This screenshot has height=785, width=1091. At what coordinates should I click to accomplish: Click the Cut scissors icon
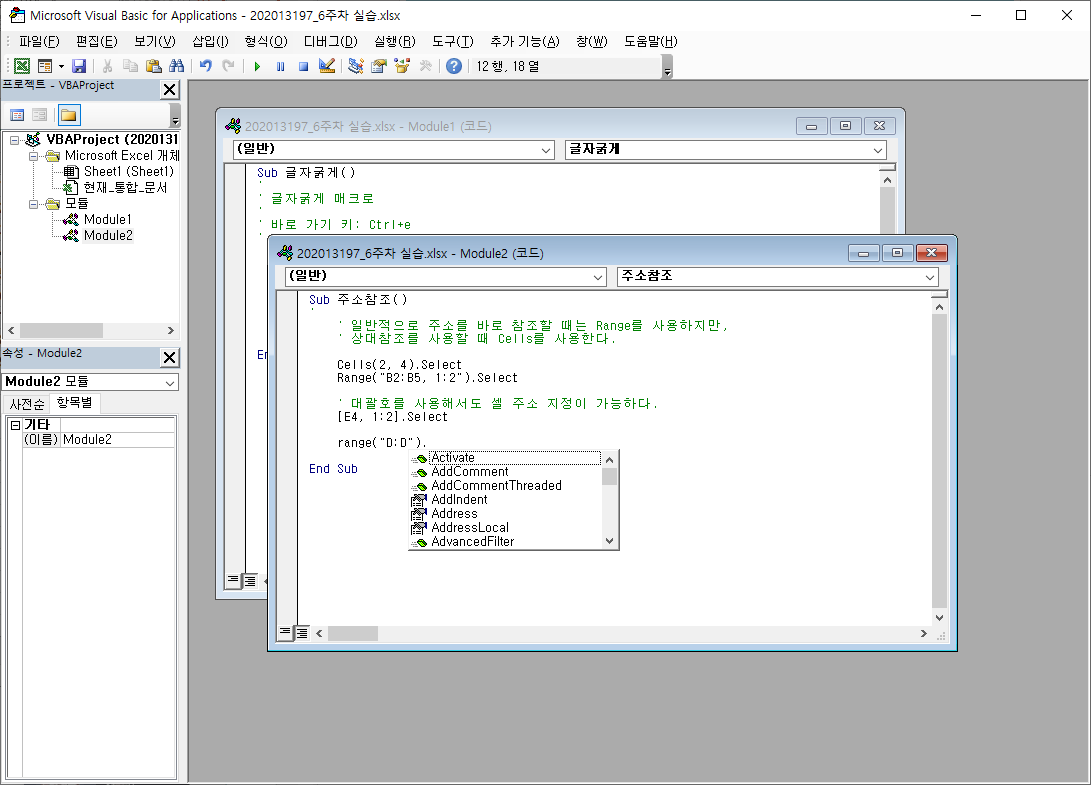[x=107, y=66]
